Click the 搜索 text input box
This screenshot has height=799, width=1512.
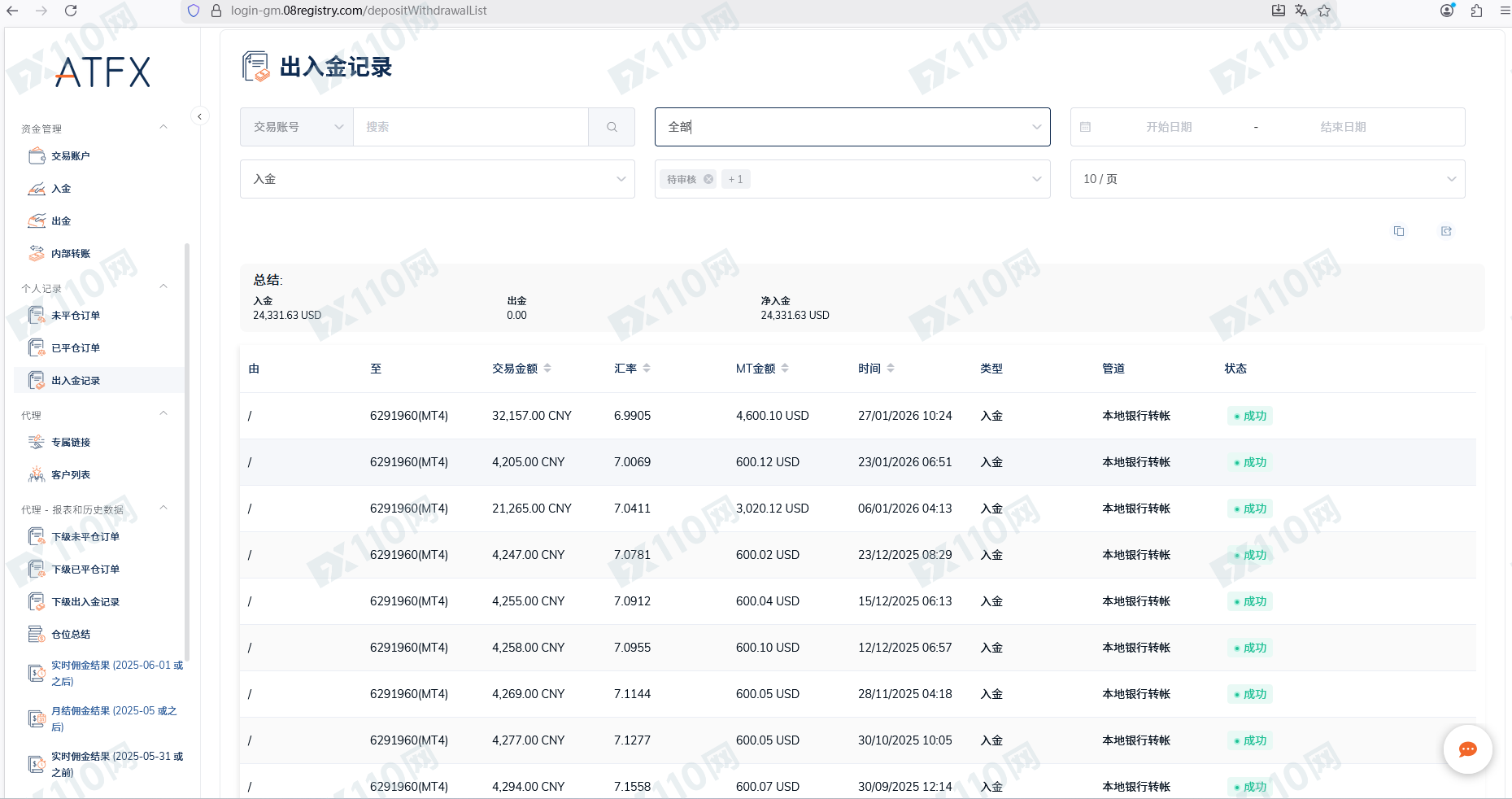470,127
